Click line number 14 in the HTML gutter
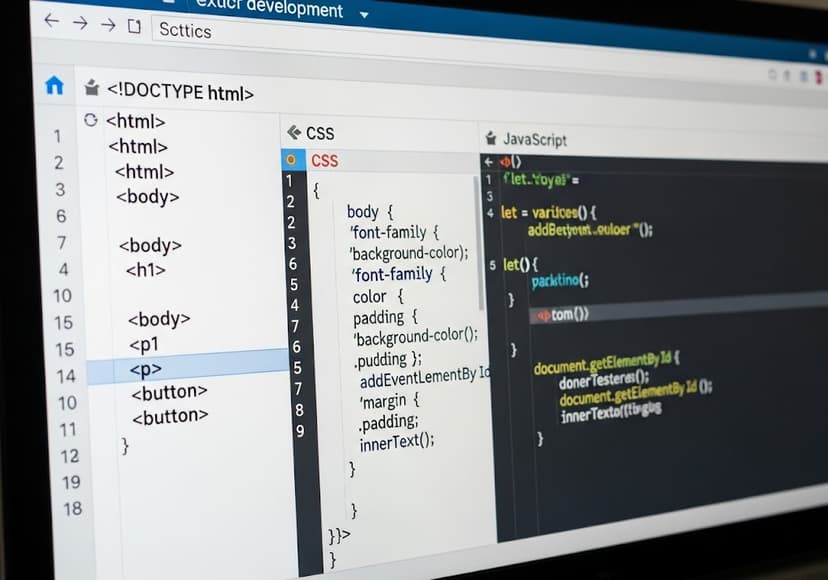 66,376
